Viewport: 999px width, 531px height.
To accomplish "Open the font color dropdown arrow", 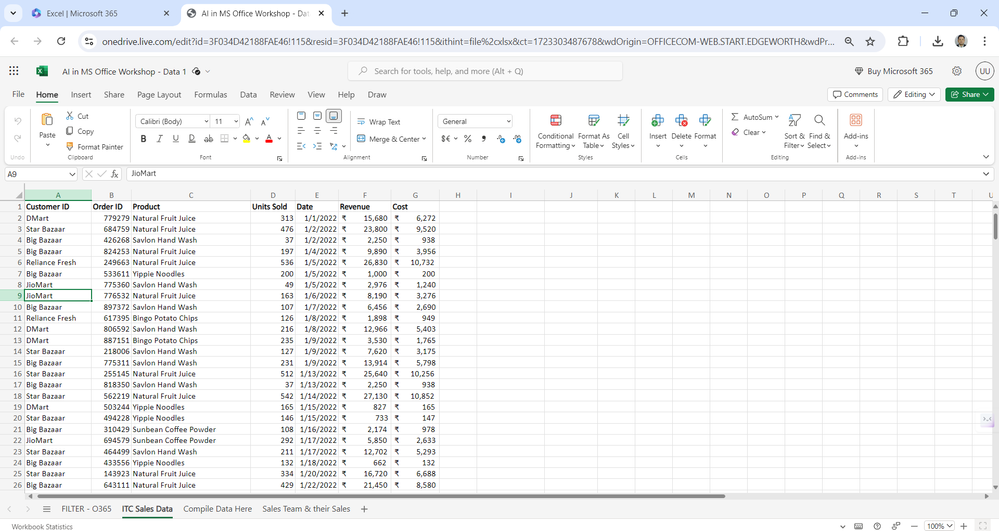I will click(x=279, y=138).
